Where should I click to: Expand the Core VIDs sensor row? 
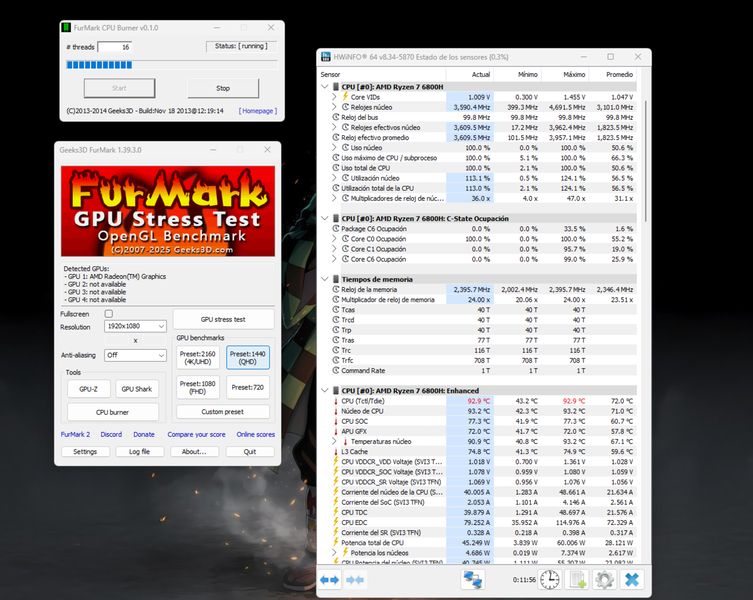334,96
